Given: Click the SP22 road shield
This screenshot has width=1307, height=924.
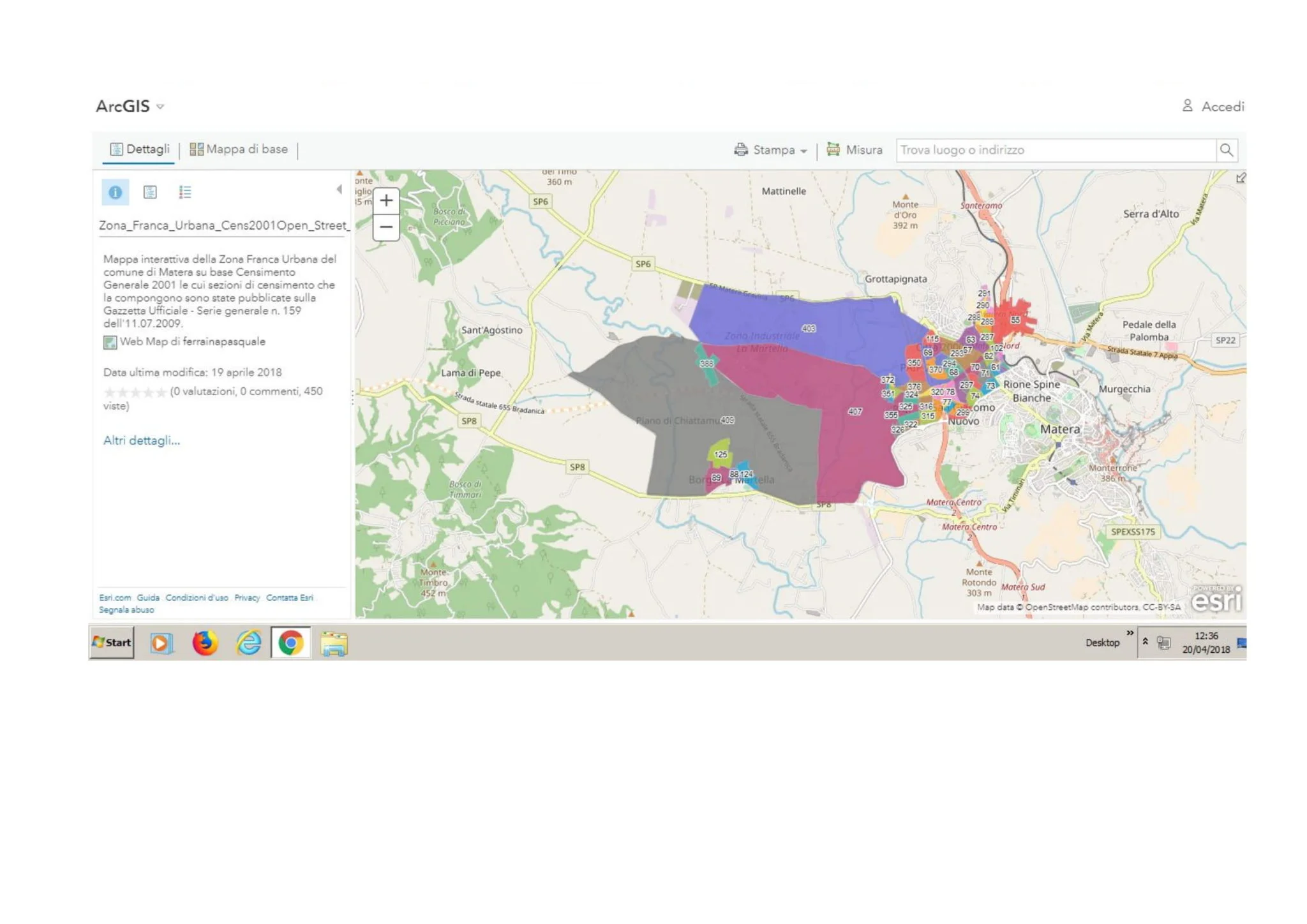Looking at the screenshot, I should tap(1225, 340).
